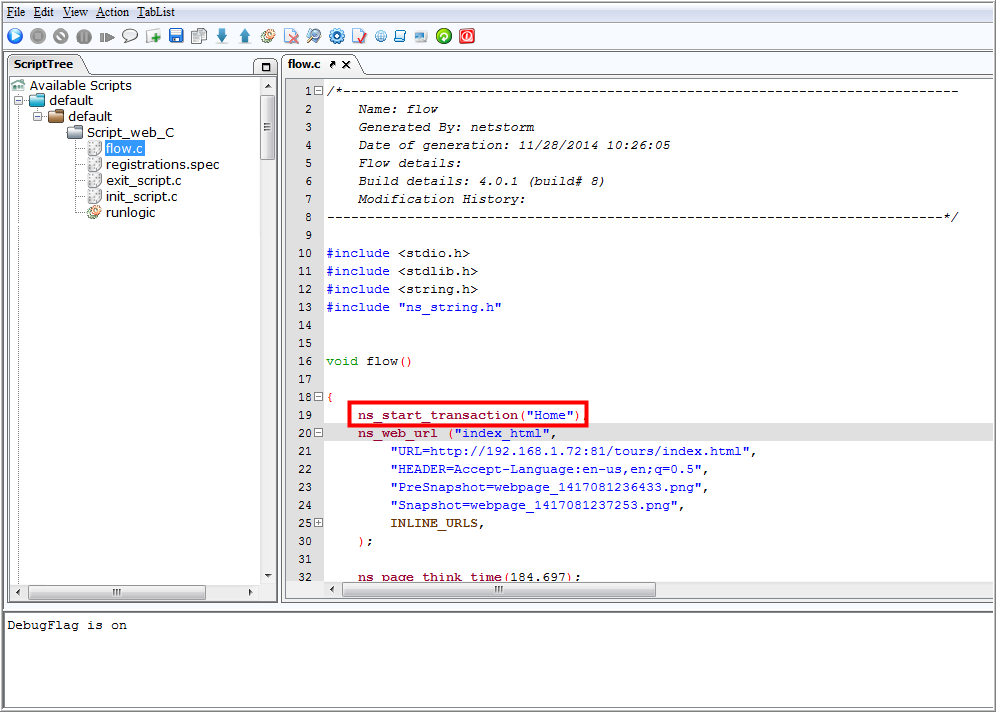Open the Action menu

[x=112, y=12]
